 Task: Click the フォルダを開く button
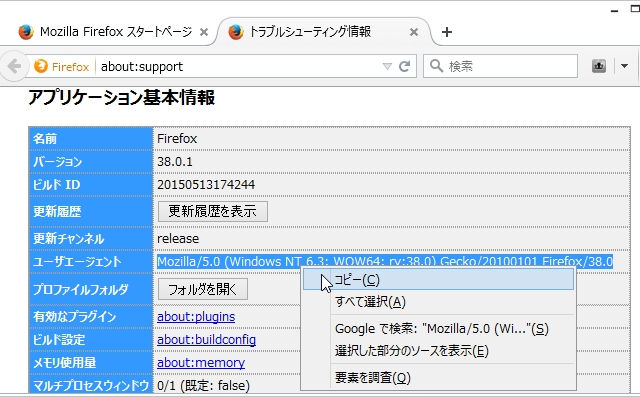(202, 289)
